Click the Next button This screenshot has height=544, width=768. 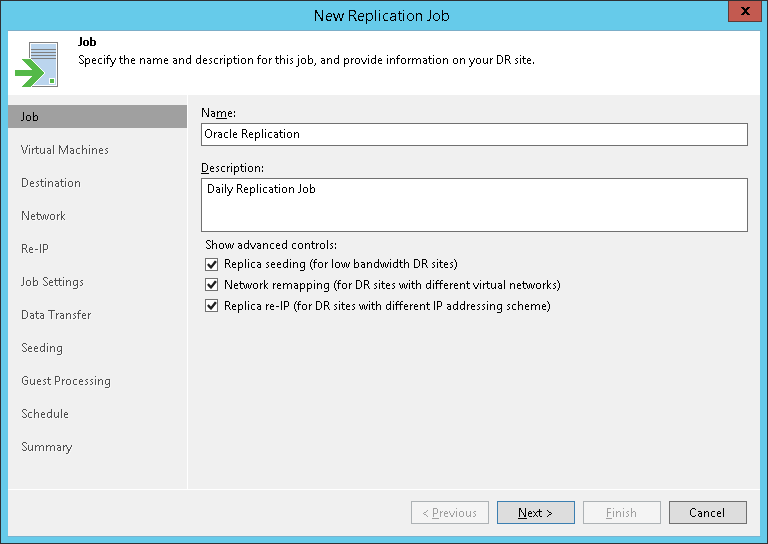[535, 513]
